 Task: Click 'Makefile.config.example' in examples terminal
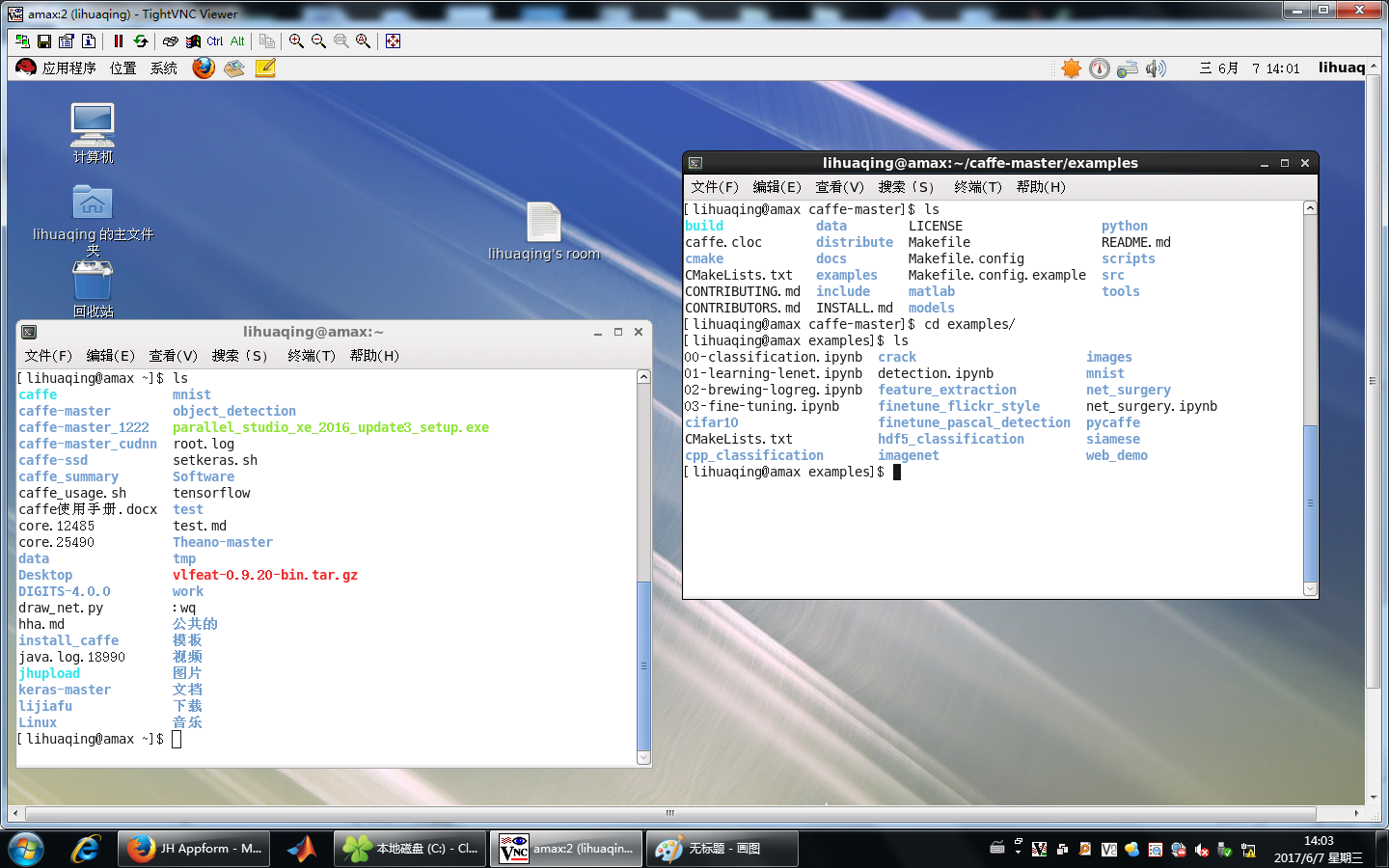coord(996,275)
